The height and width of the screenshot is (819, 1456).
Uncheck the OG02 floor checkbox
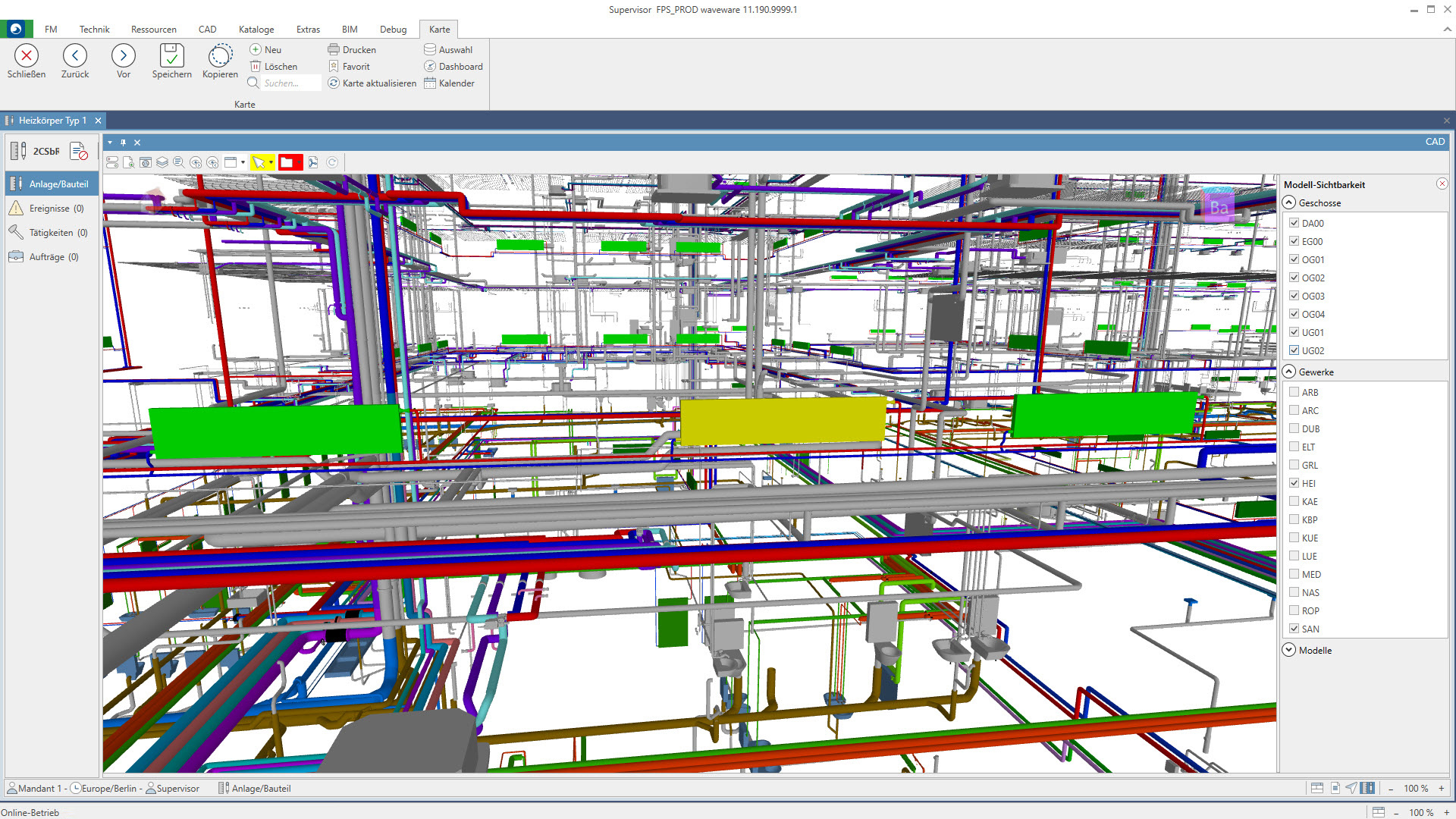click(x=1294, y=278)
